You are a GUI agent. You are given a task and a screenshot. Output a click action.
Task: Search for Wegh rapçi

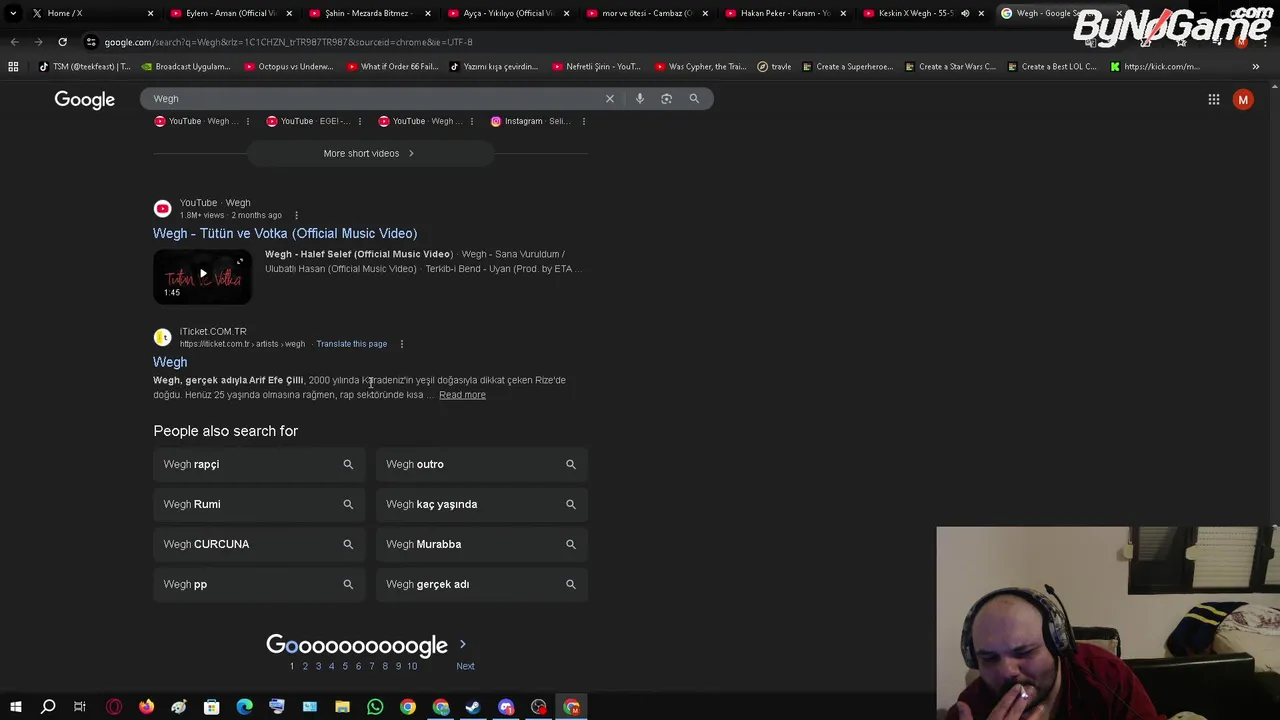click(260, 464)
